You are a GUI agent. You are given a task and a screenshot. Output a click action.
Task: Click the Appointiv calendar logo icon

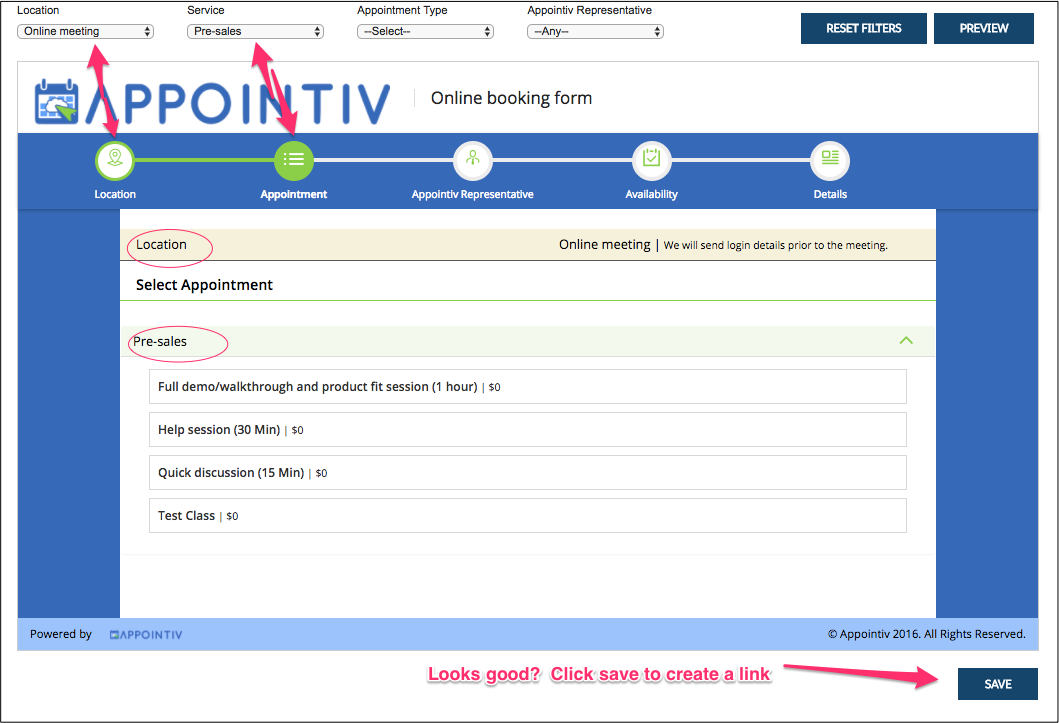tap(57, 102)
